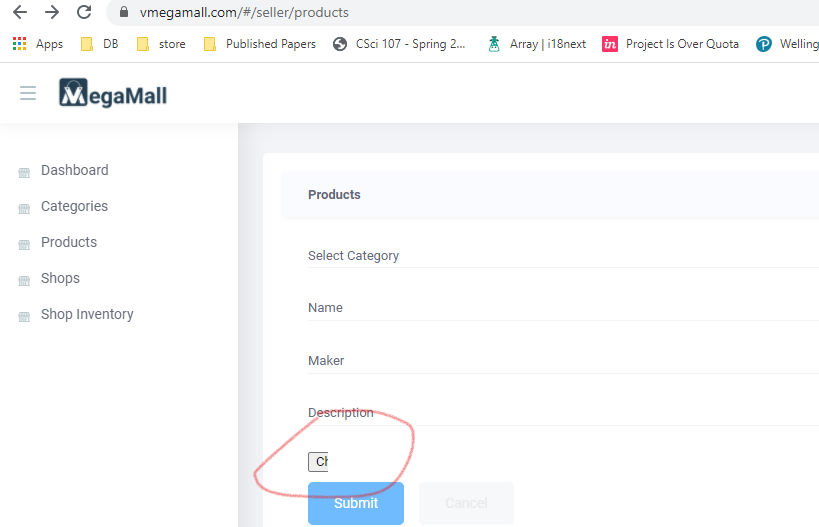Click the Shop Inventory sidebar icon
The width and height of the screenshot is (819, 527).
[24, 316]
